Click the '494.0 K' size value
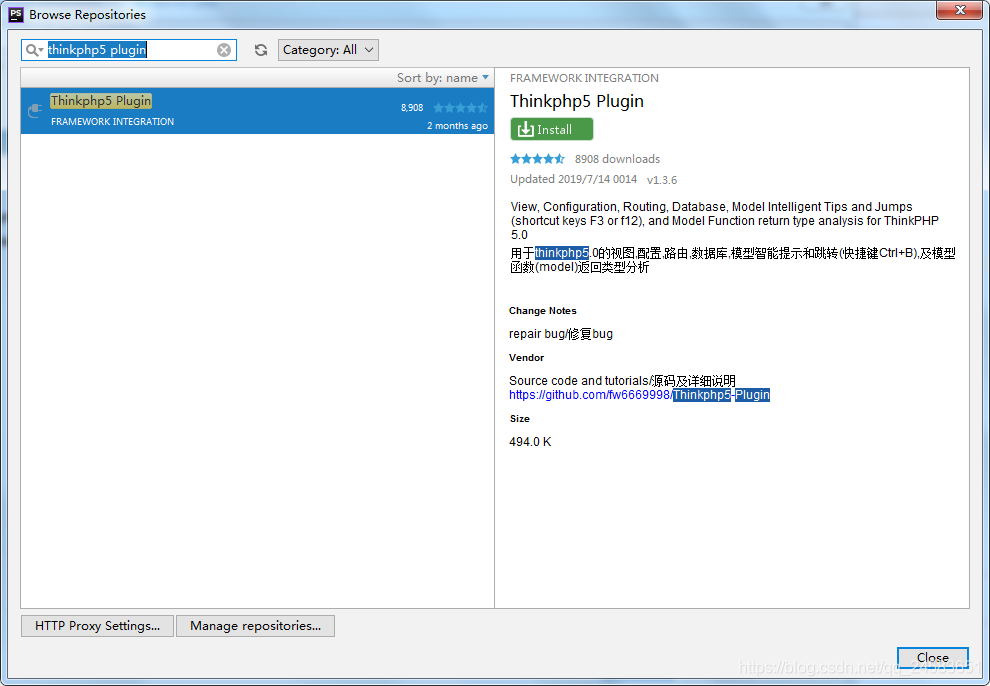Viewport: 990px width, 686px height. click(x=530, y=442)
